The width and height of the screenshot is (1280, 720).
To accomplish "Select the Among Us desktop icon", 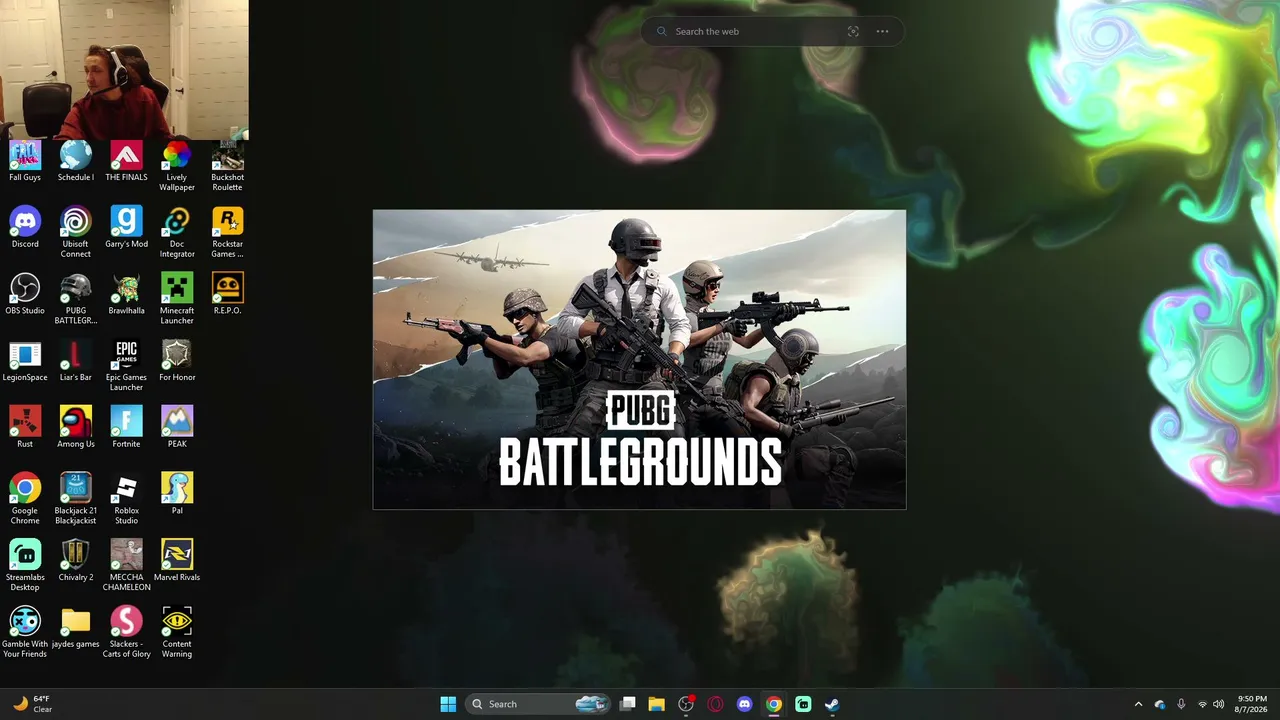I will pos(76,428).
